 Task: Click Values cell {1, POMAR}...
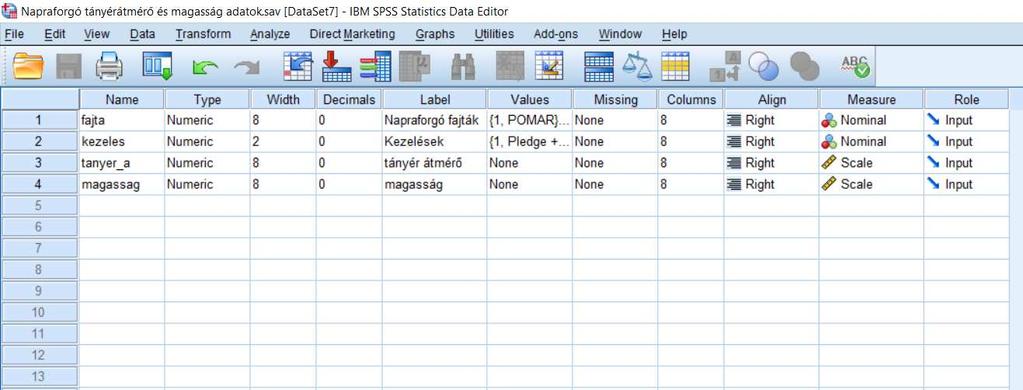pyautogui.click(x=530, y=120)
